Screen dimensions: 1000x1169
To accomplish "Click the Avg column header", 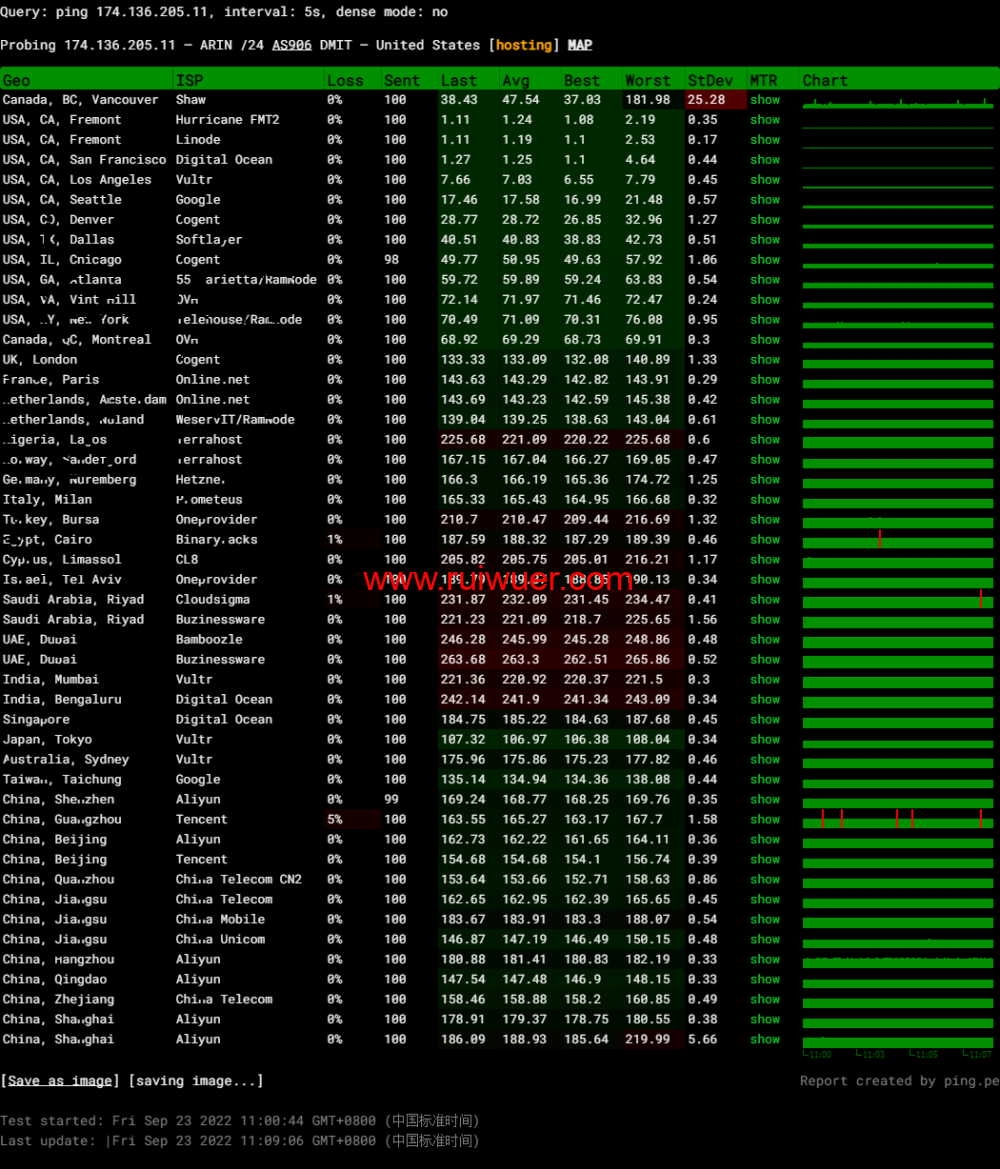I will [516, 80].
